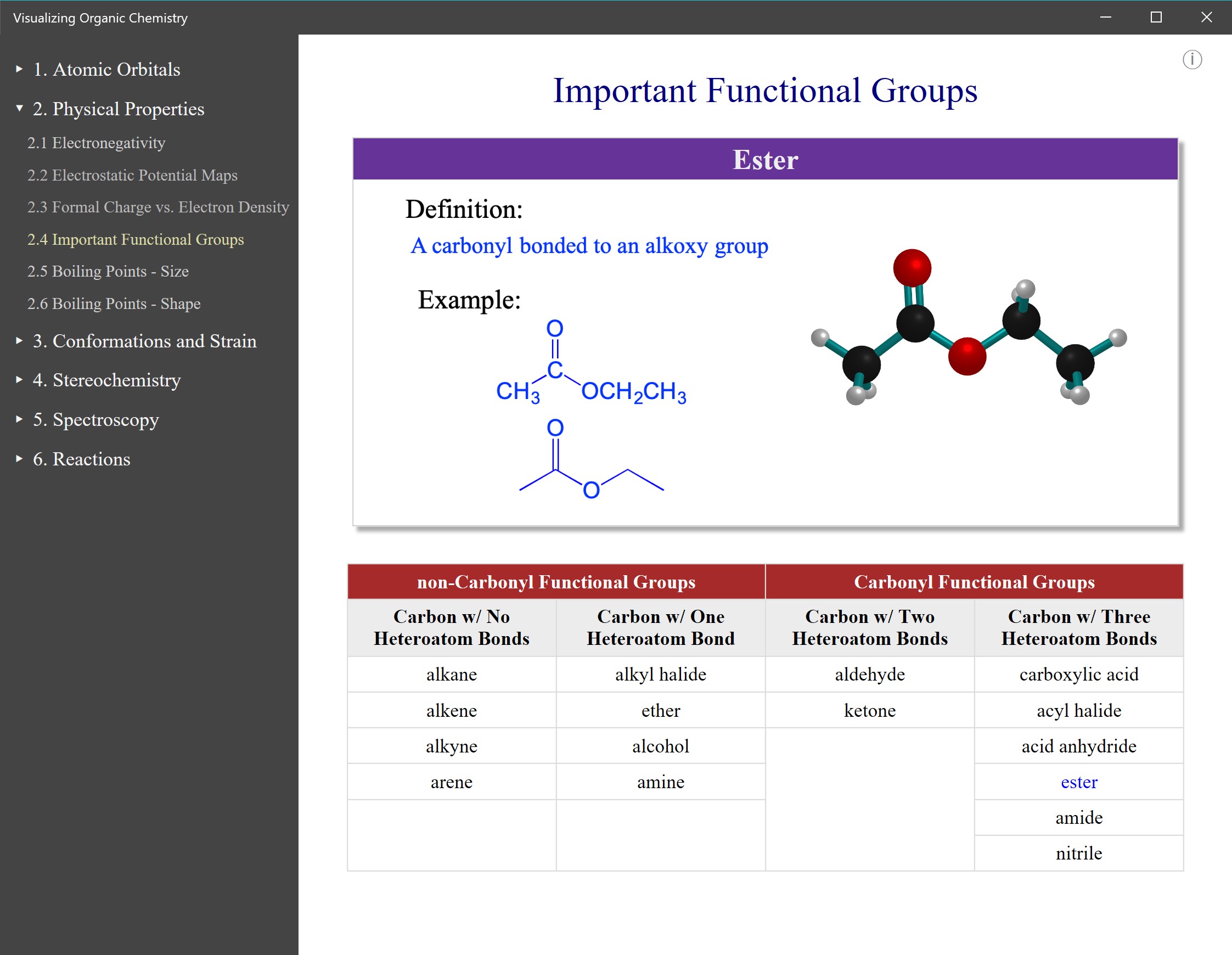This screenshot has width=1232, height=955.
Task: Click the 3D ball-and-stick ester model
Action: point(967,333)
